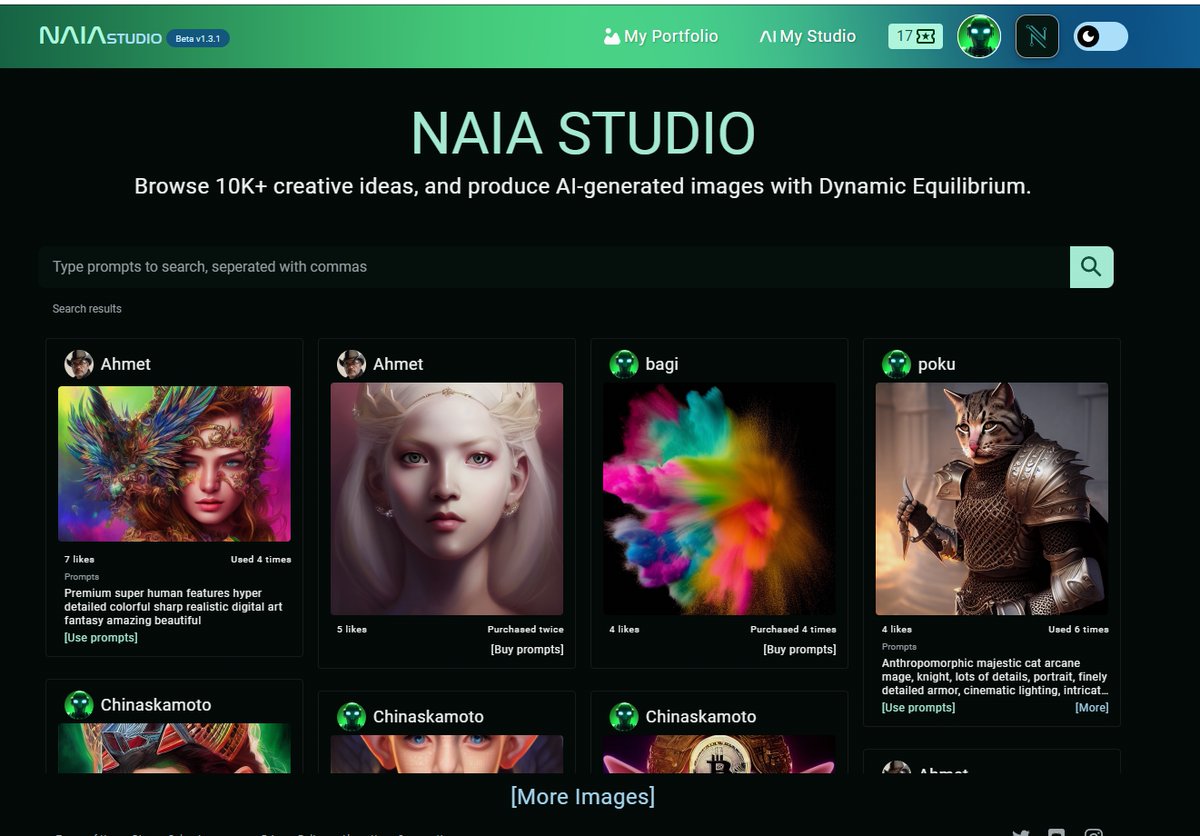Open AI My Studio page

[x=807, y=36]
